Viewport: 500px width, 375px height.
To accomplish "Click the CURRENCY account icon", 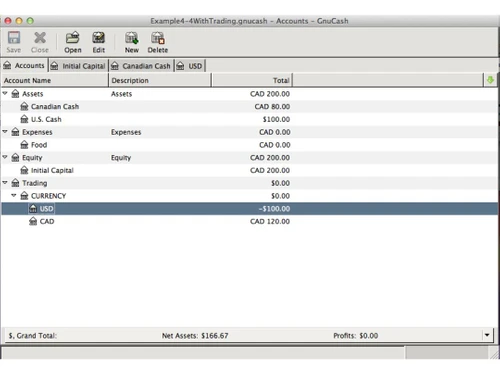I will tap(24, 196).
